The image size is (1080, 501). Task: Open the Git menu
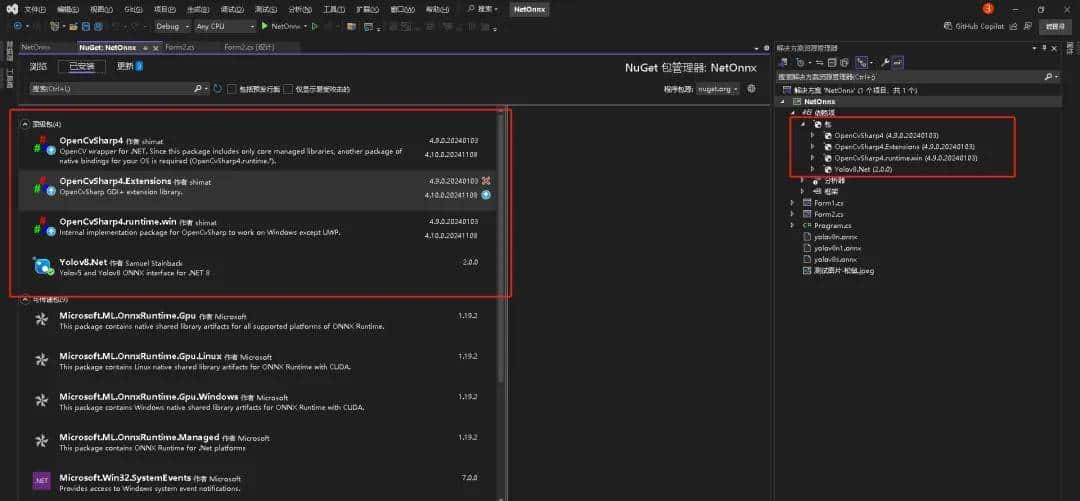tap(132, 10)
